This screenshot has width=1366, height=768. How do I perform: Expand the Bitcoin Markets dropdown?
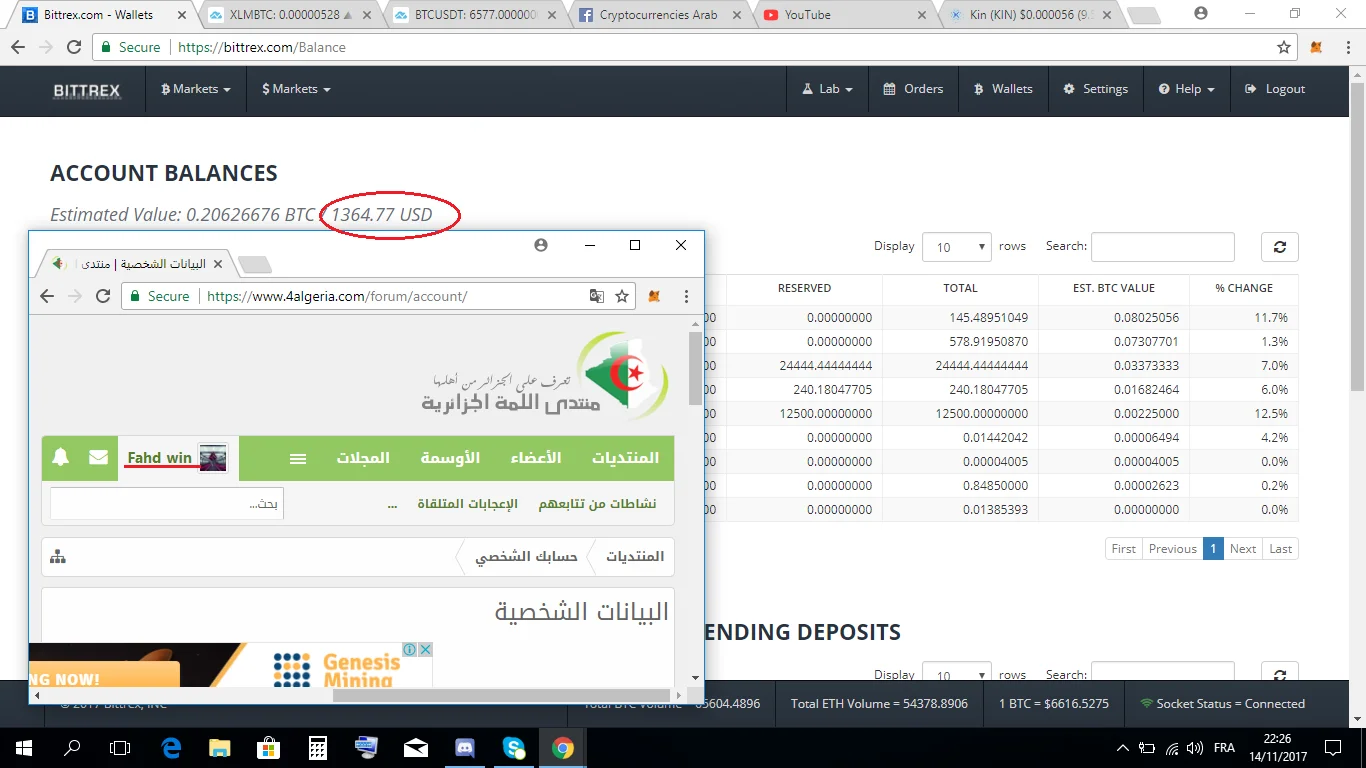coord(196,89)
